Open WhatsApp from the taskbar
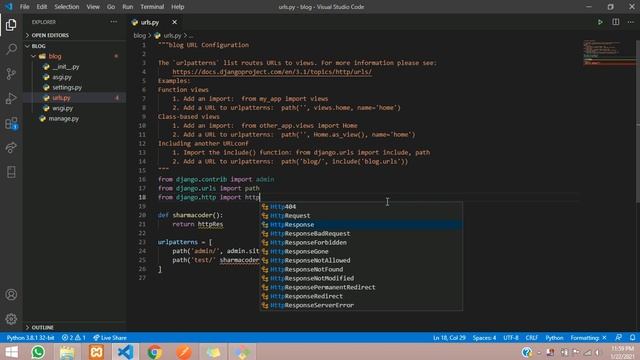This screenshot has width=640, height=360. 38,352
